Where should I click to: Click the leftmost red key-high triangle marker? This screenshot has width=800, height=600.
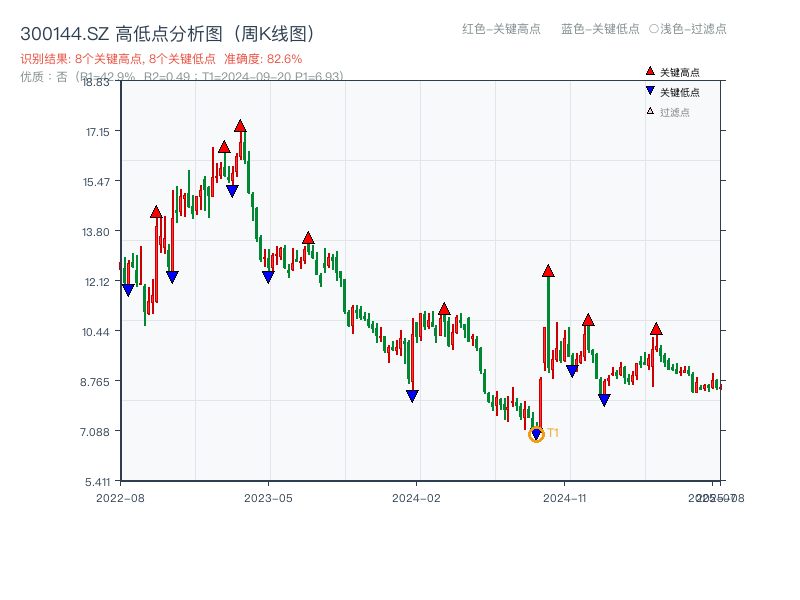[156, 212]
